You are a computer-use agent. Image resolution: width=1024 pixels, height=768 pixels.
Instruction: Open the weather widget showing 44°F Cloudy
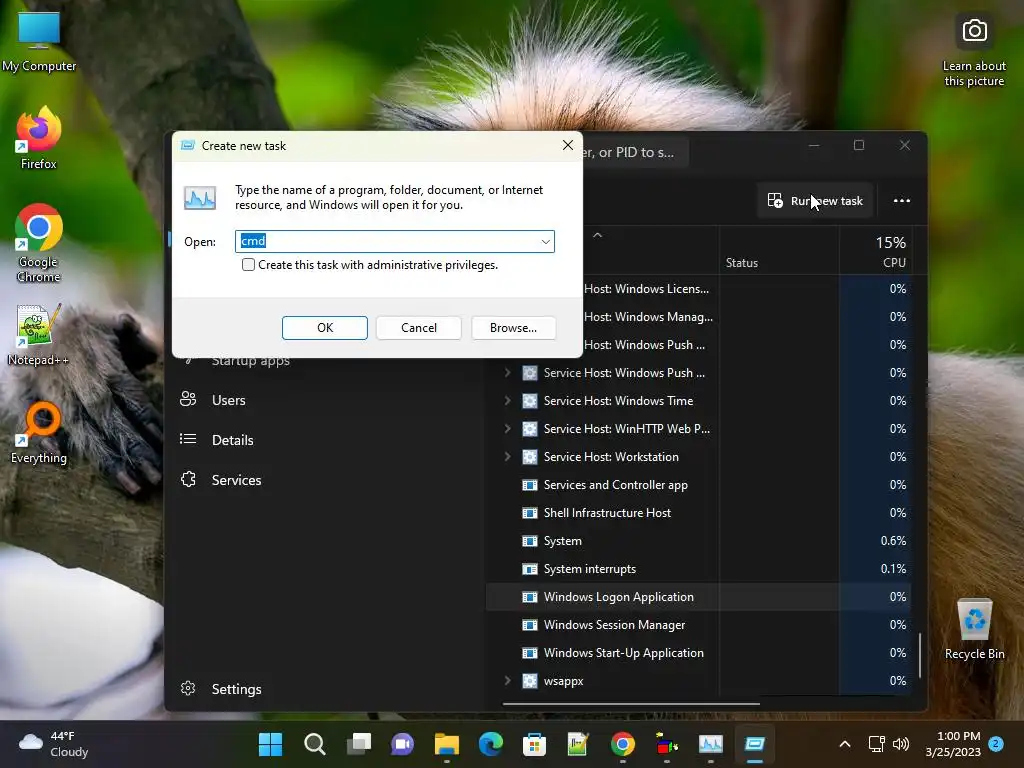[x=54, y=744]
